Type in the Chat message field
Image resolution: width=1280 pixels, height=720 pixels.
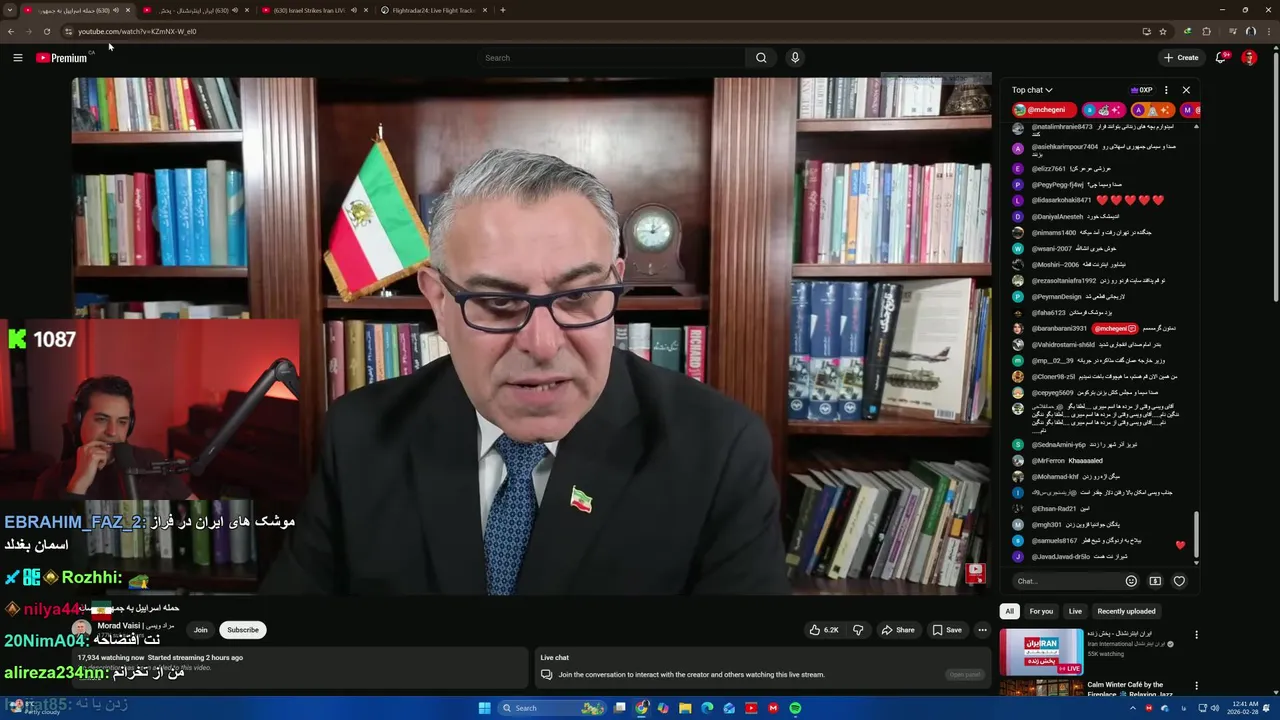(x=1066, y=581)
